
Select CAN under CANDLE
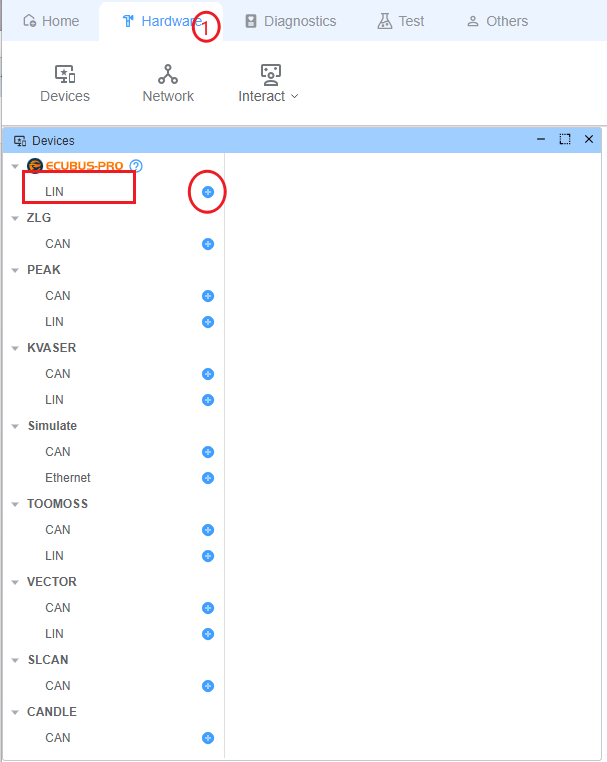click(58, 738)
